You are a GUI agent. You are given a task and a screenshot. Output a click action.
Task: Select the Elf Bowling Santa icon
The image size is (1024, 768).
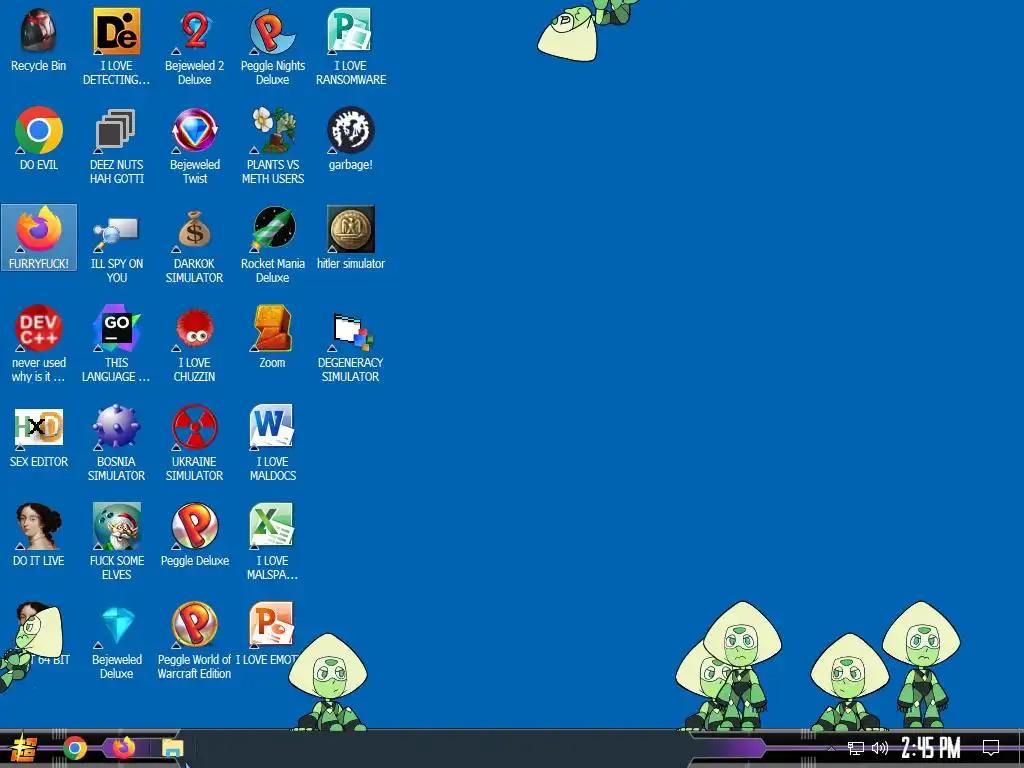(x=116, y=526)
